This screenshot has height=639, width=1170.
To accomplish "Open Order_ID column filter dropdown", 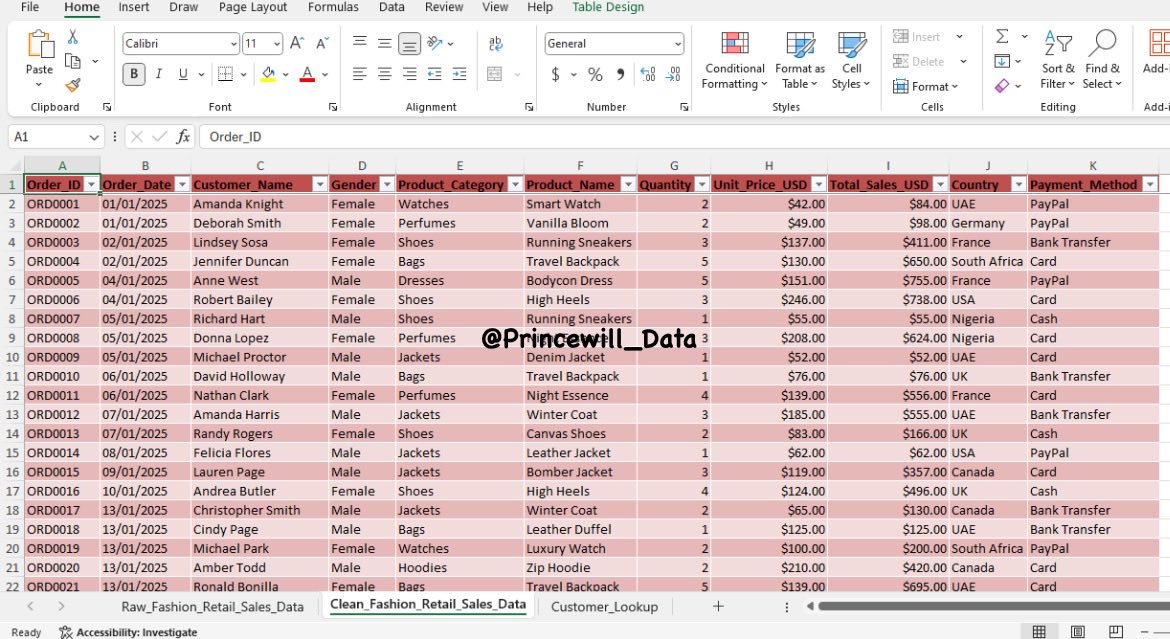I will click(x=92, y=184).
